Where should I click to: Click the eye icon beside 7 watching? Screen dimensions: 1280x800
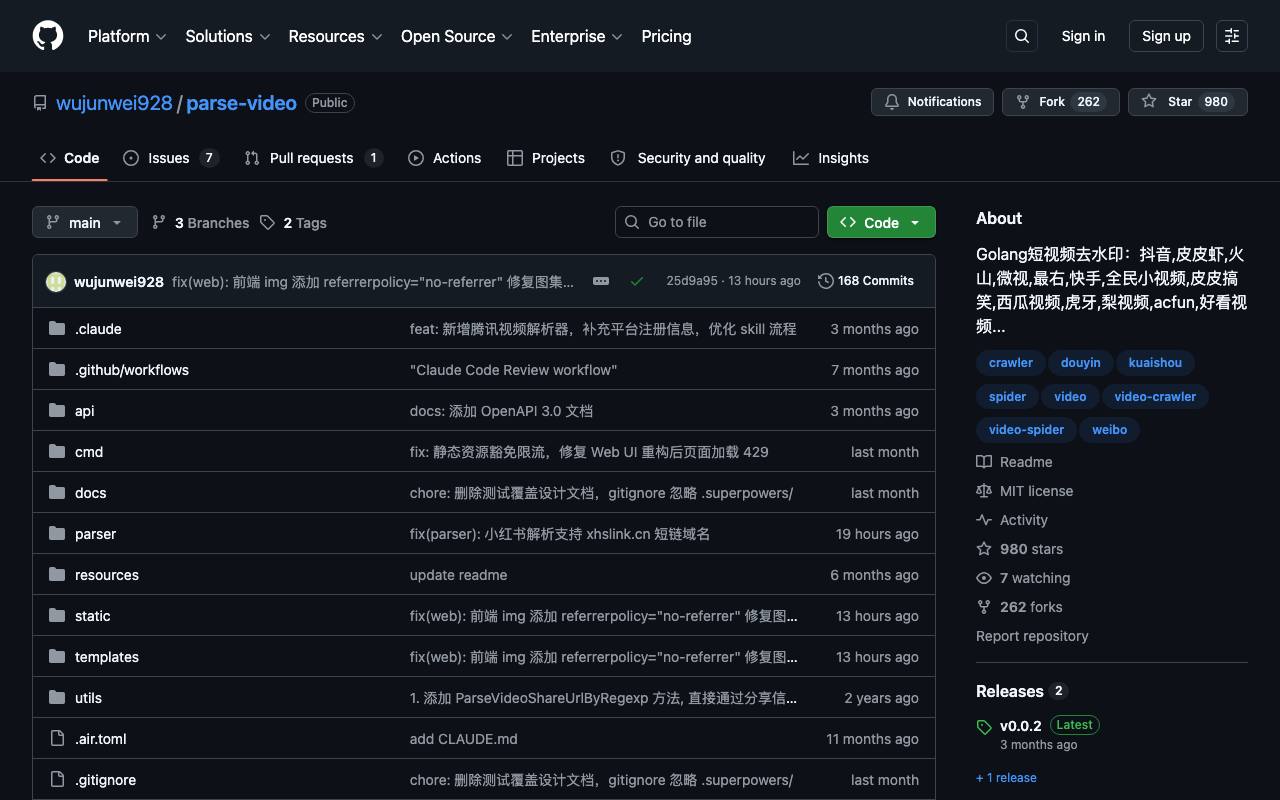(x=984, y=578)
